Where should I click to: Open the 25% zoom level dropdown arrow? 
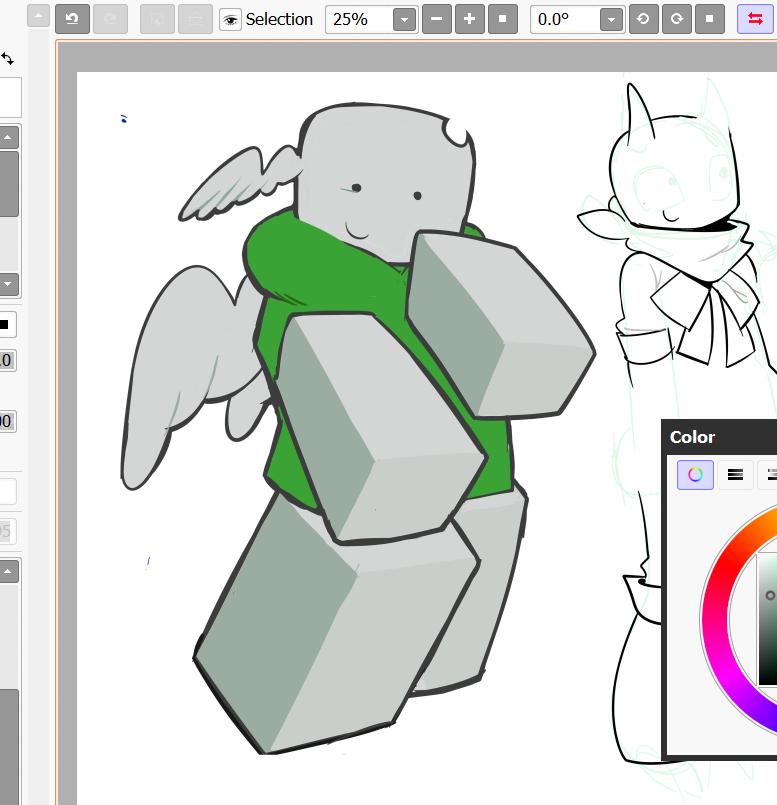pos(405,20)
